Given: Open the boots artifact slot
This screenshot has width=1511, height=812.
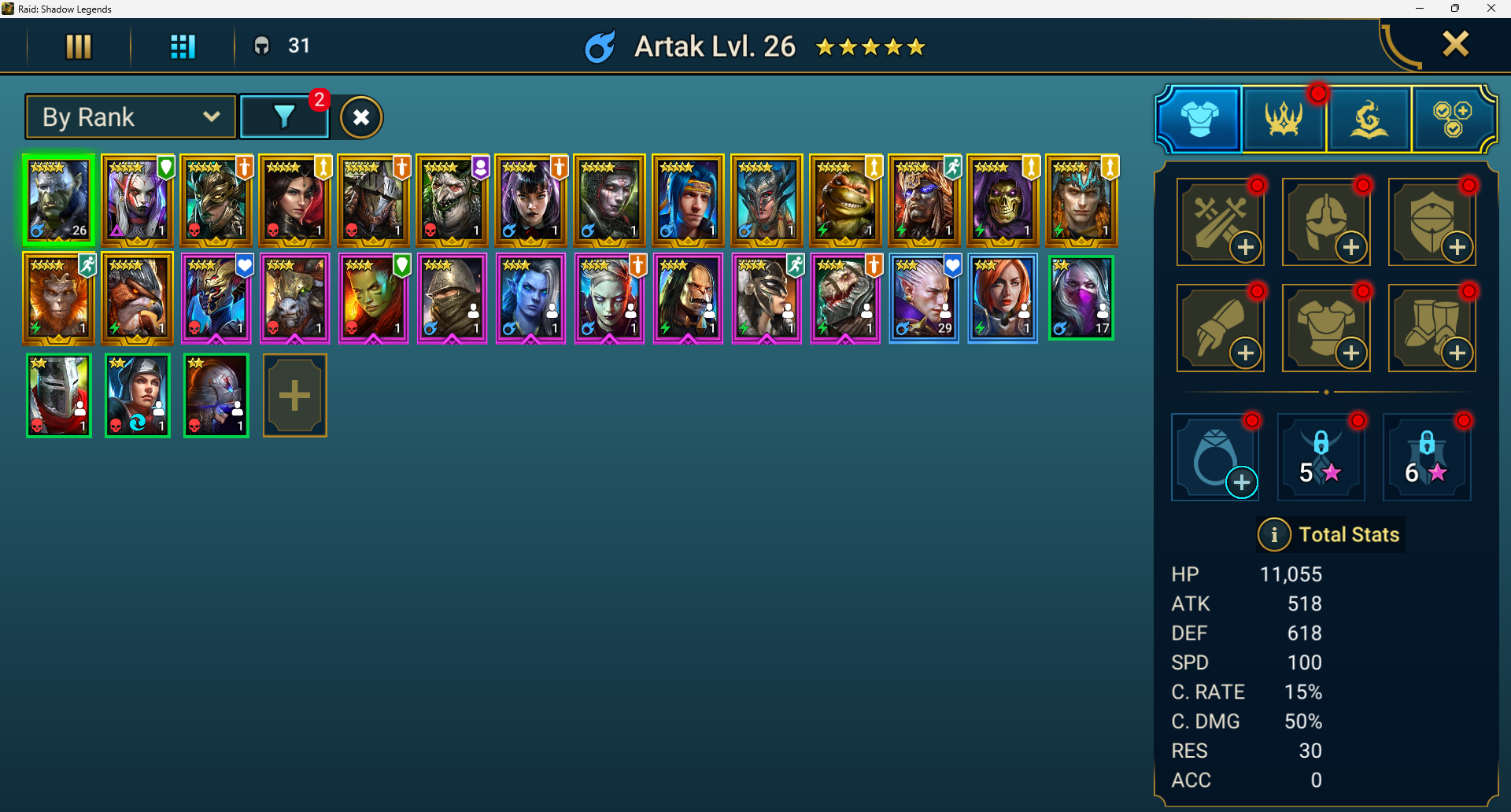Looking at the screenshot, I should pos(1432,327).
